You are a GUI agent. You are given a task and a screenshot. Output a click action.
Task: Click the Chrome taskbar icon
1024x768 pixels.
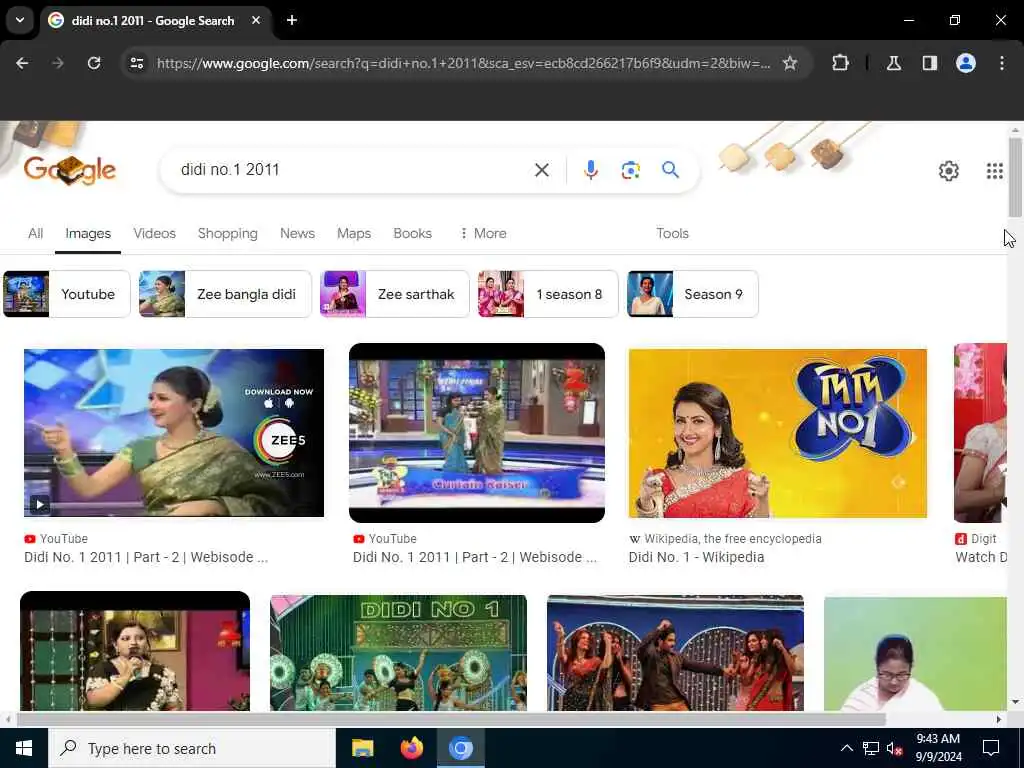tap(460, 748)
